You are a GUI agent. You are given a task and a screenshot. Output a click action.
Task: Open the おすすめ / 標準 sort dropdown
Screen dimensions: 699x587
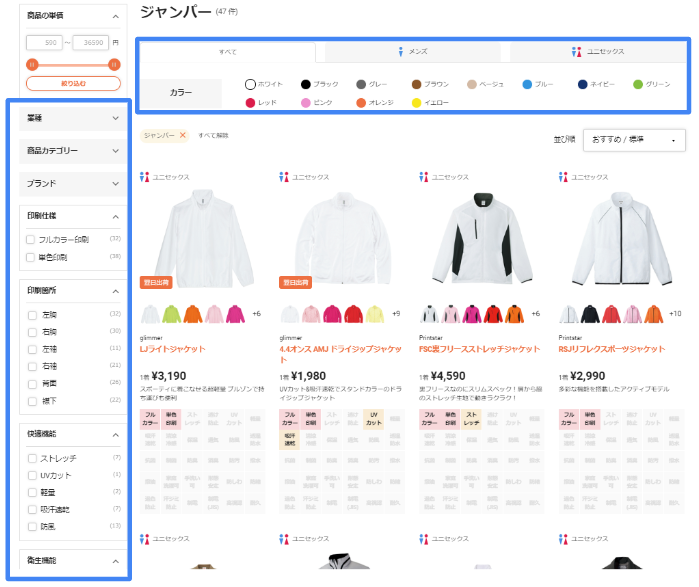click(x=634, y=140)
